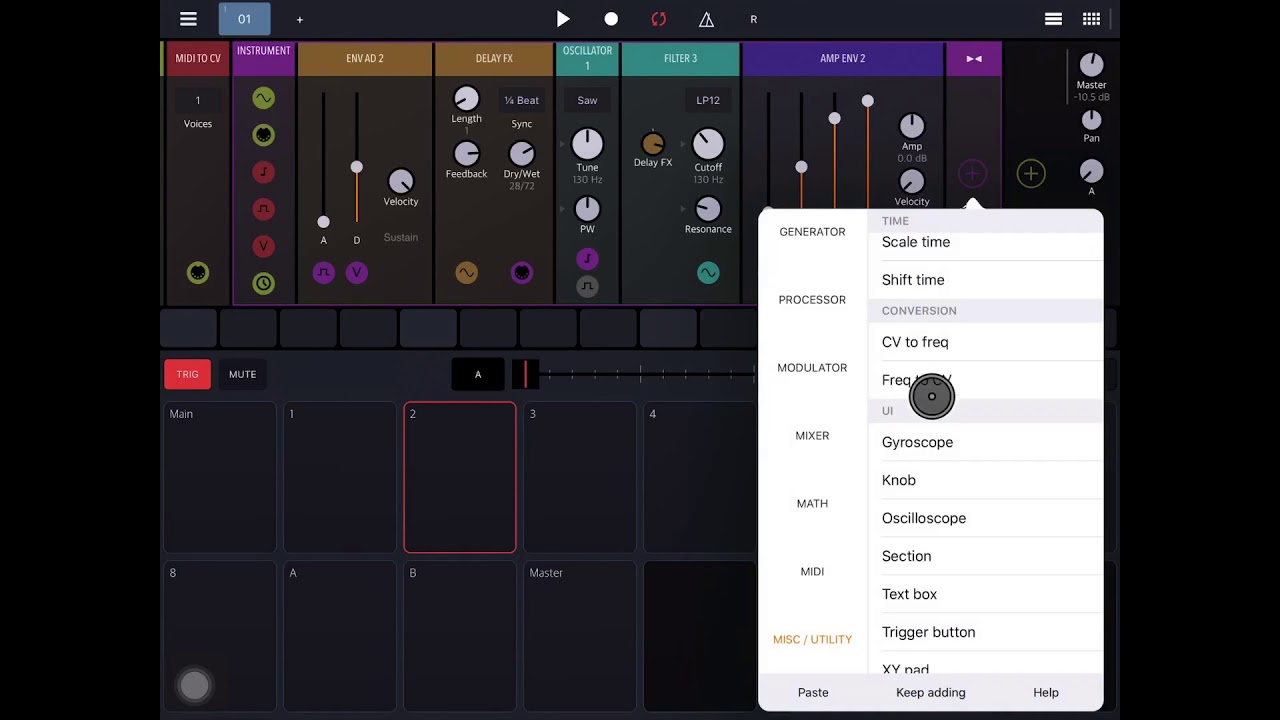1280x720 pixels.
Task: Click the MIDI output port of MIDI to CV
Action: [x=198, y=273]
